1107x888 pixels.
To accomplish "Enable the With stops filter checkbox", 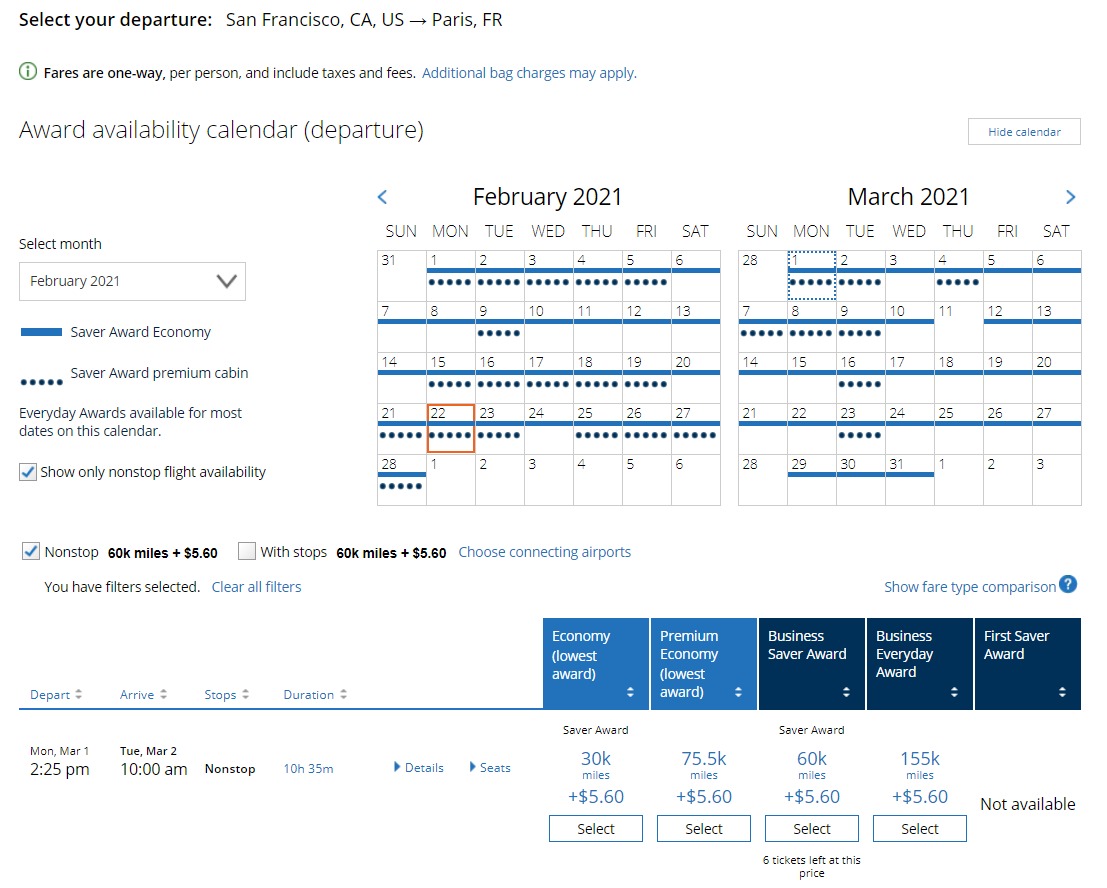I will pyautogui.click(x=246, y=551).
